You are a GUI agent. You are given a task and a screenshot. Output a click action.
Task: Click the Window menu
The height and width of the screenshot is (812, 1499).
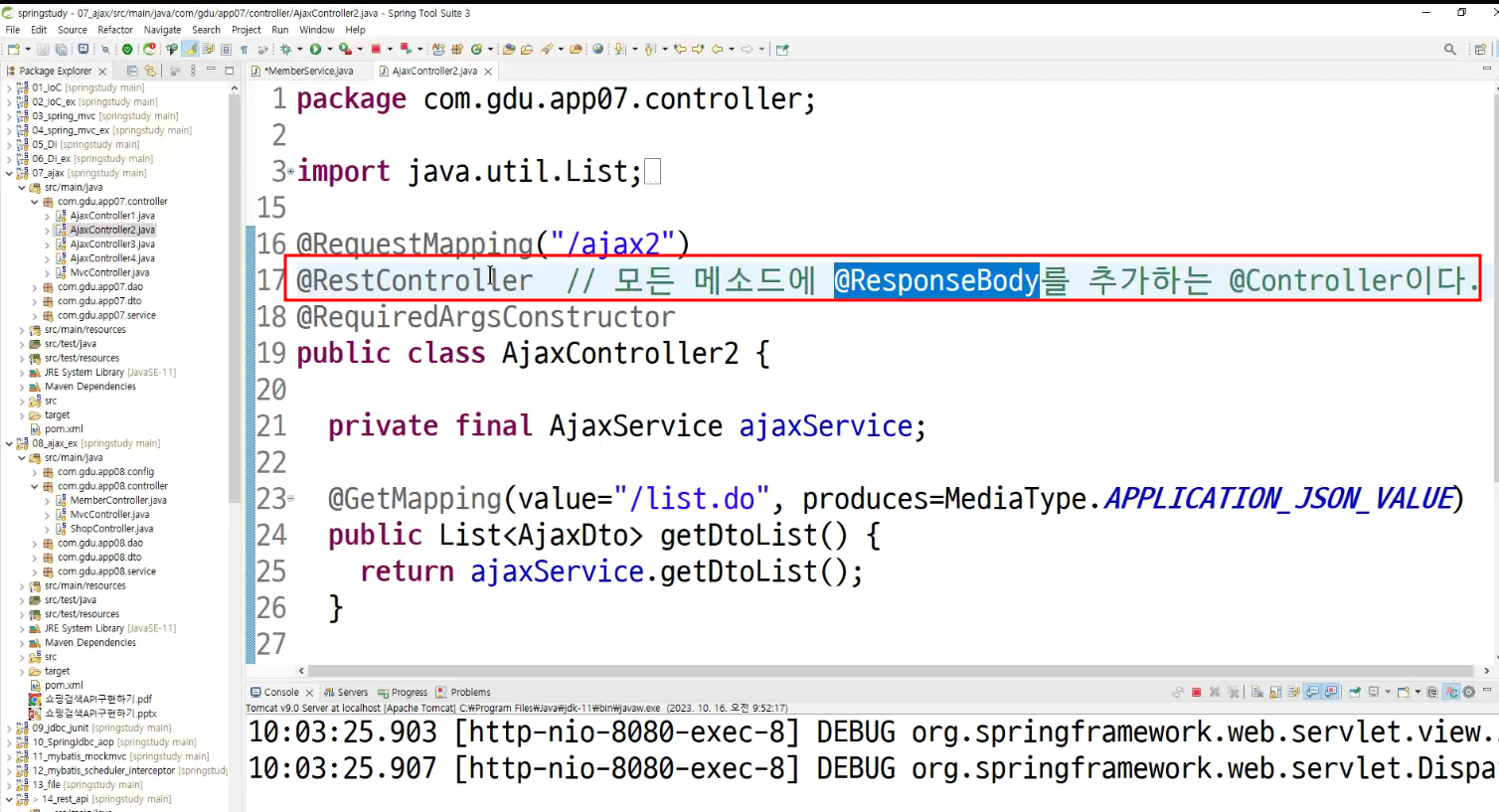click(x=316, y=30)
